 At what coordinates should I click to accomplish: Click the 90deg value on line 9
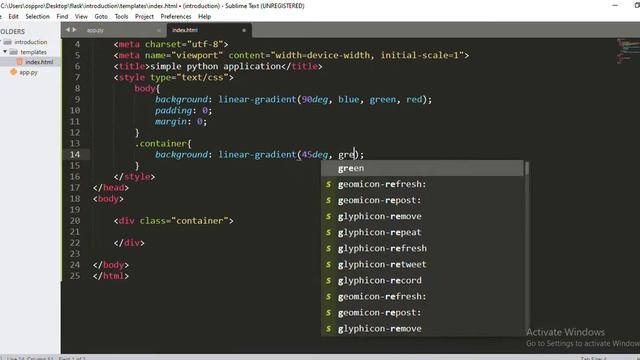point(315,99)
